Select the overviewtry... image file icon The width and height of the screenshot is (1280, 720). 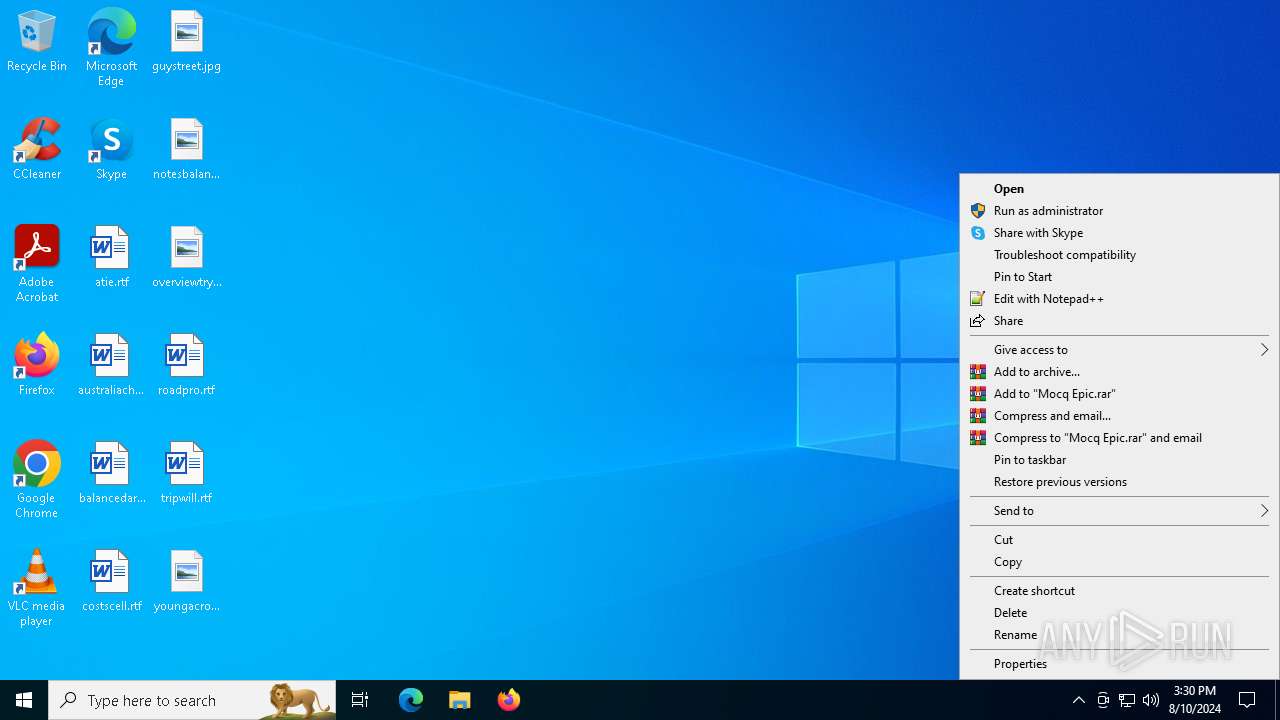(x=186, y=257)
